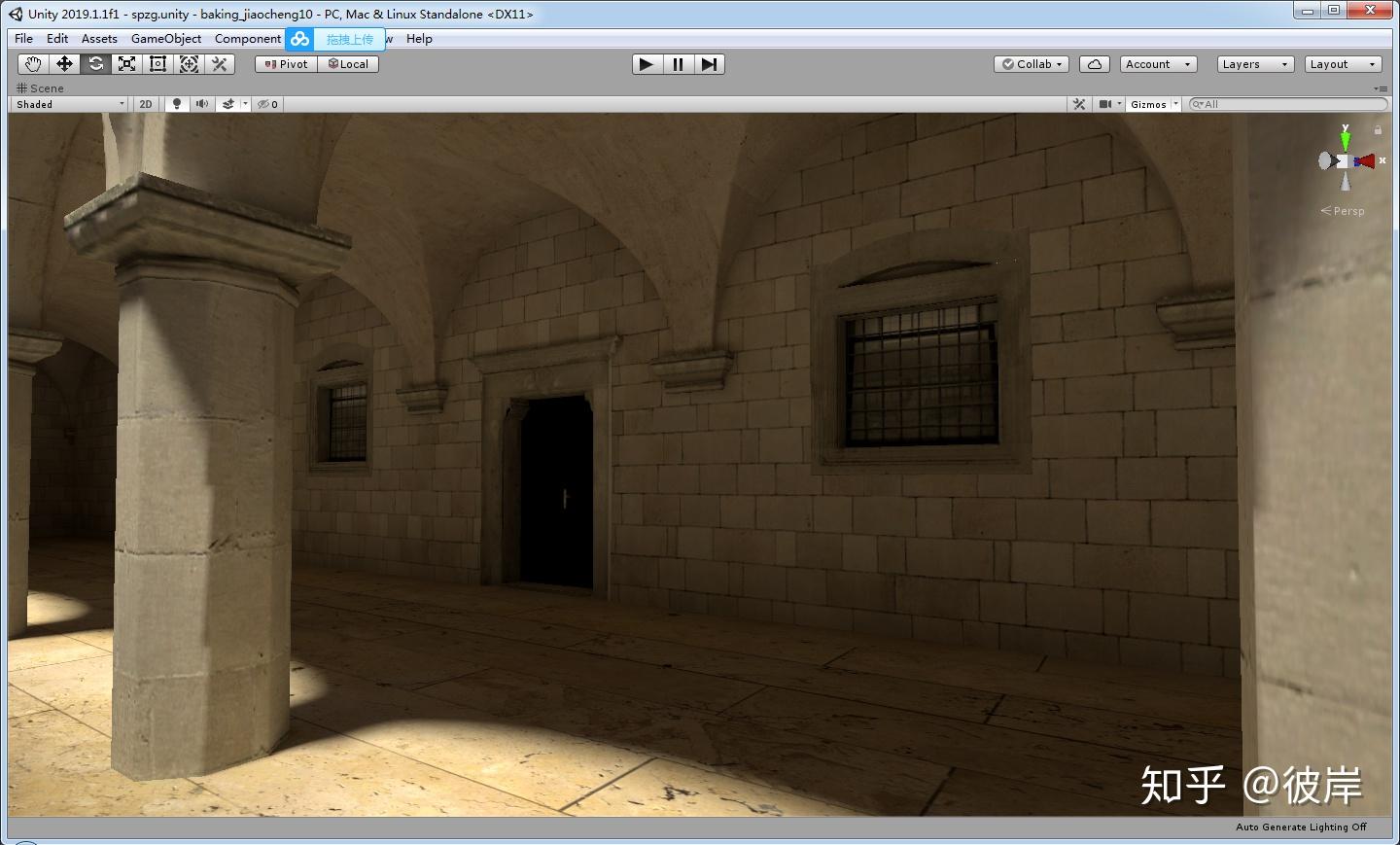Focus the Scene search field

[x=1288, y=104]
